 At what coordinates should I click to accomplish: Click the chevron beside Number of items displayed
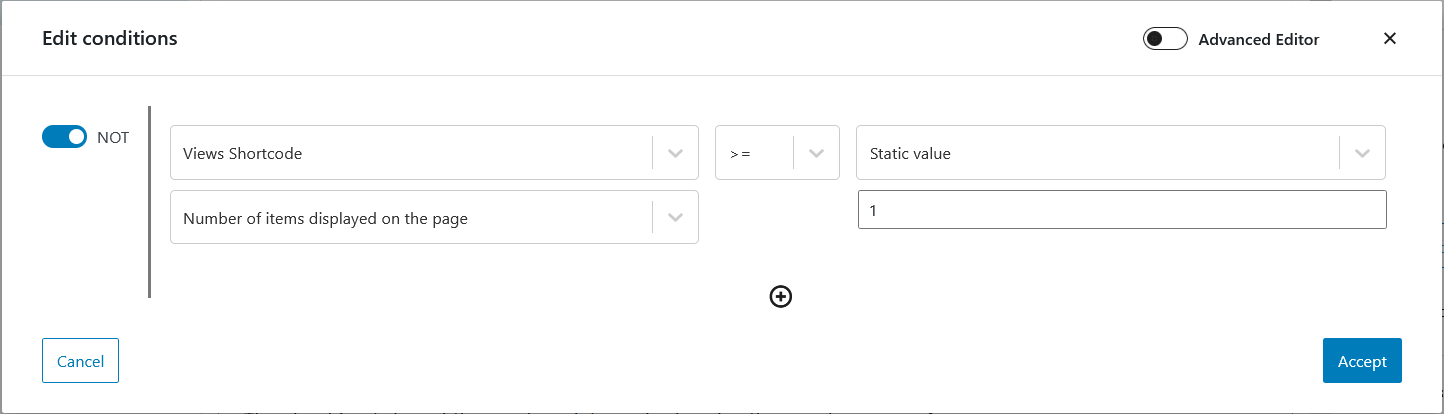[675, 217]
